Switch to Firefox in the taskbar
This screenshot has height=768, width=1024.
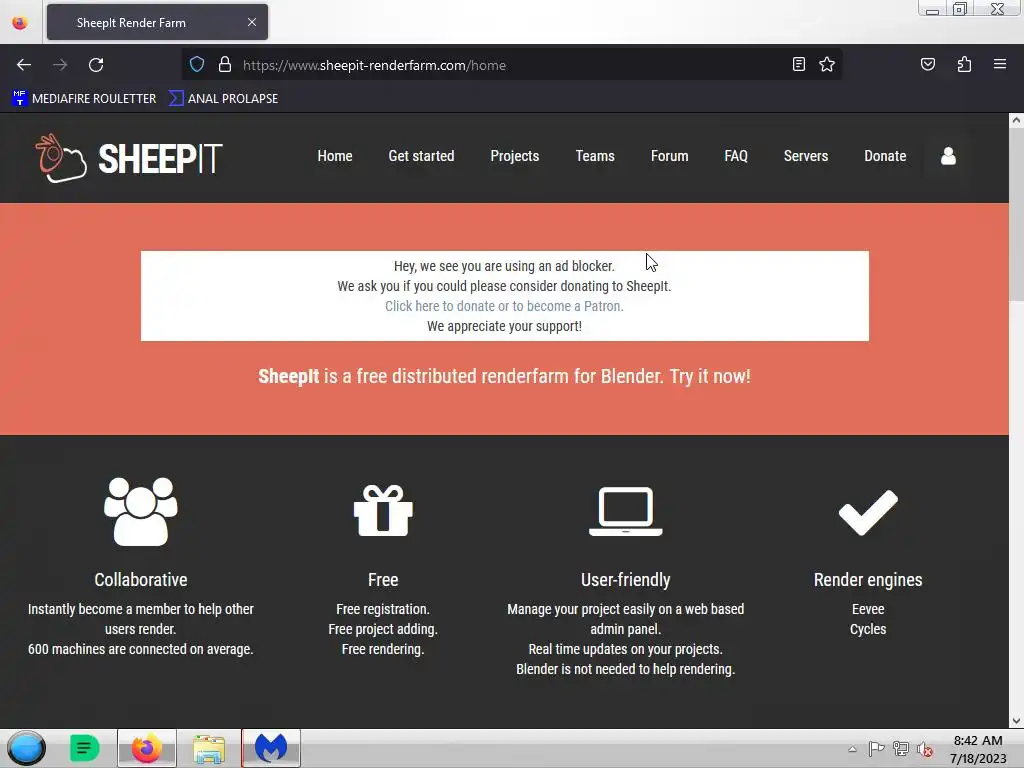(x=147, y=748)
